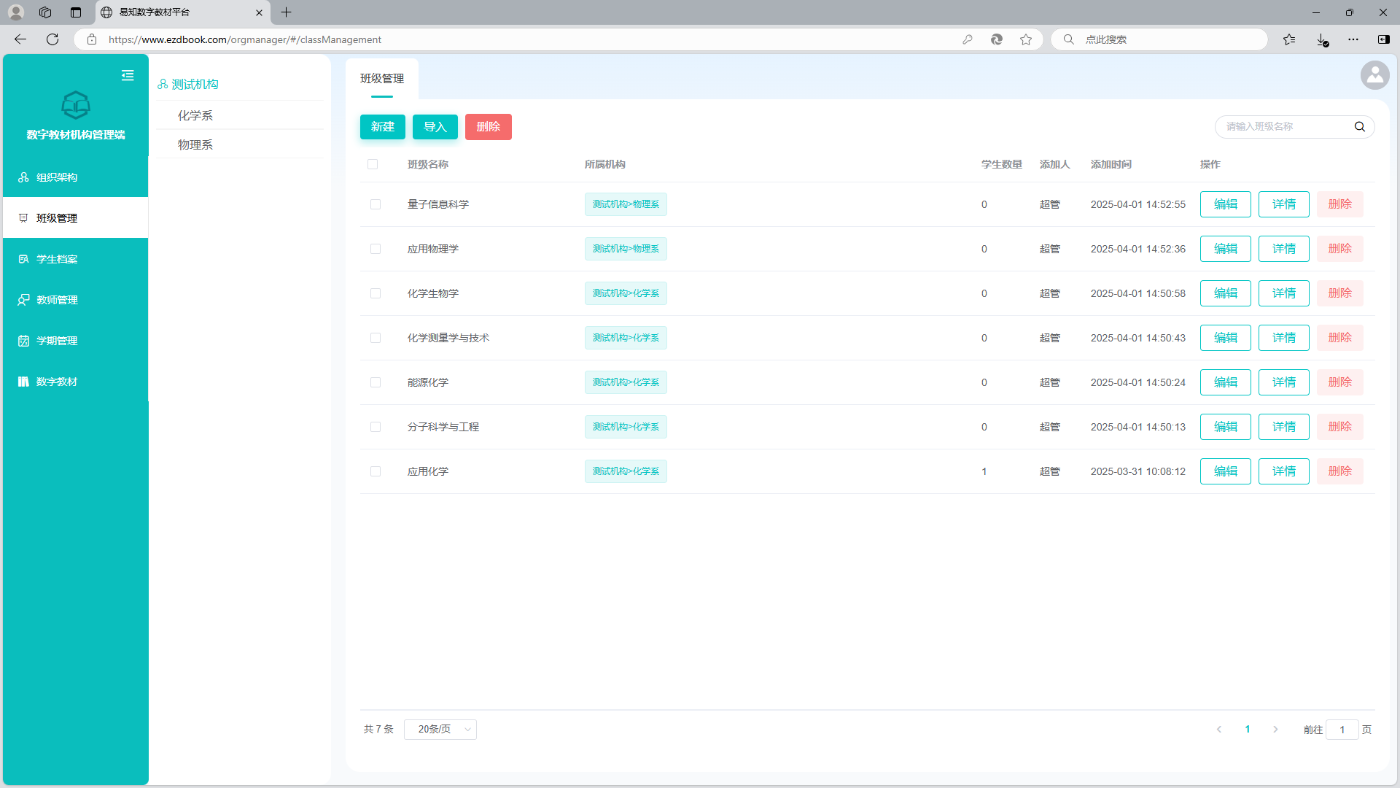Open browser downloads icon

[x=1322, y=39]
